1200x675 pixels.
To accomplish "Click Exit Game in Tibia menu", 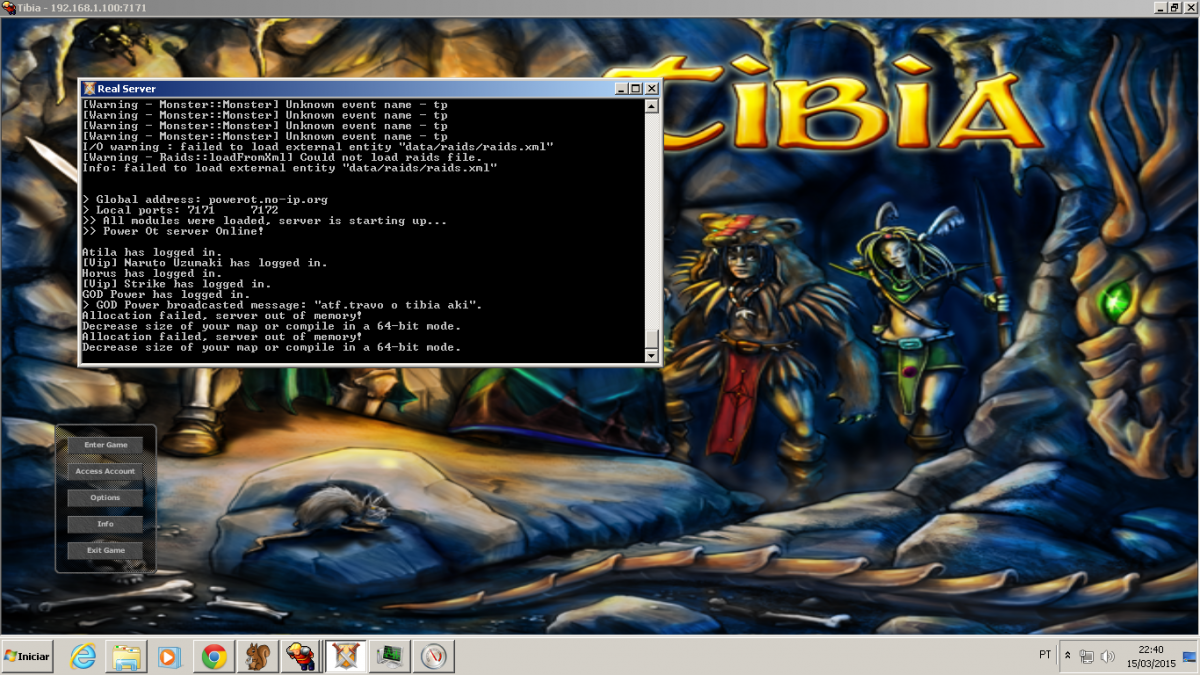I will [105, 550].
